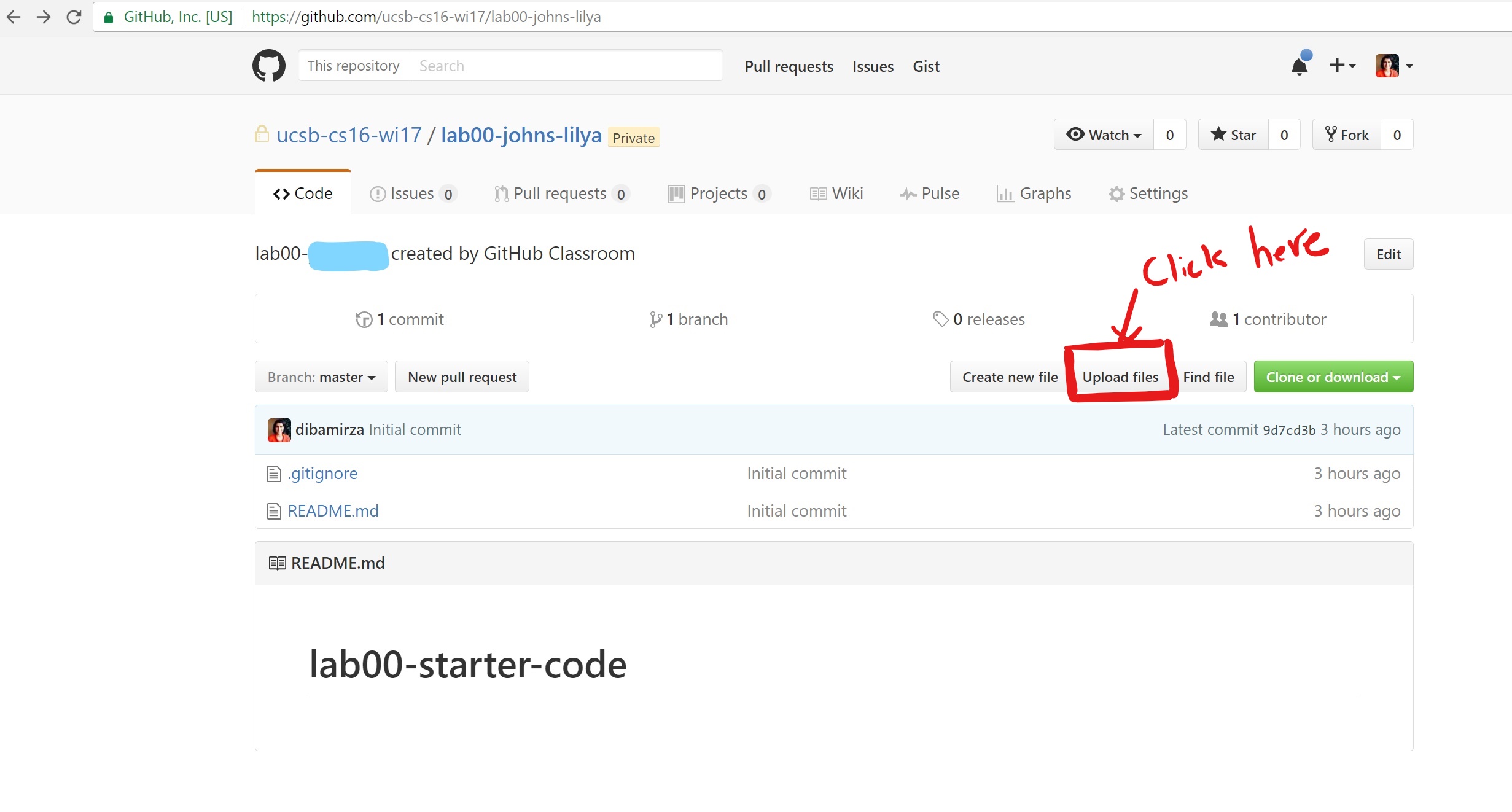
Task: Open Pull requests in top navigation
Action: [789, 66]
